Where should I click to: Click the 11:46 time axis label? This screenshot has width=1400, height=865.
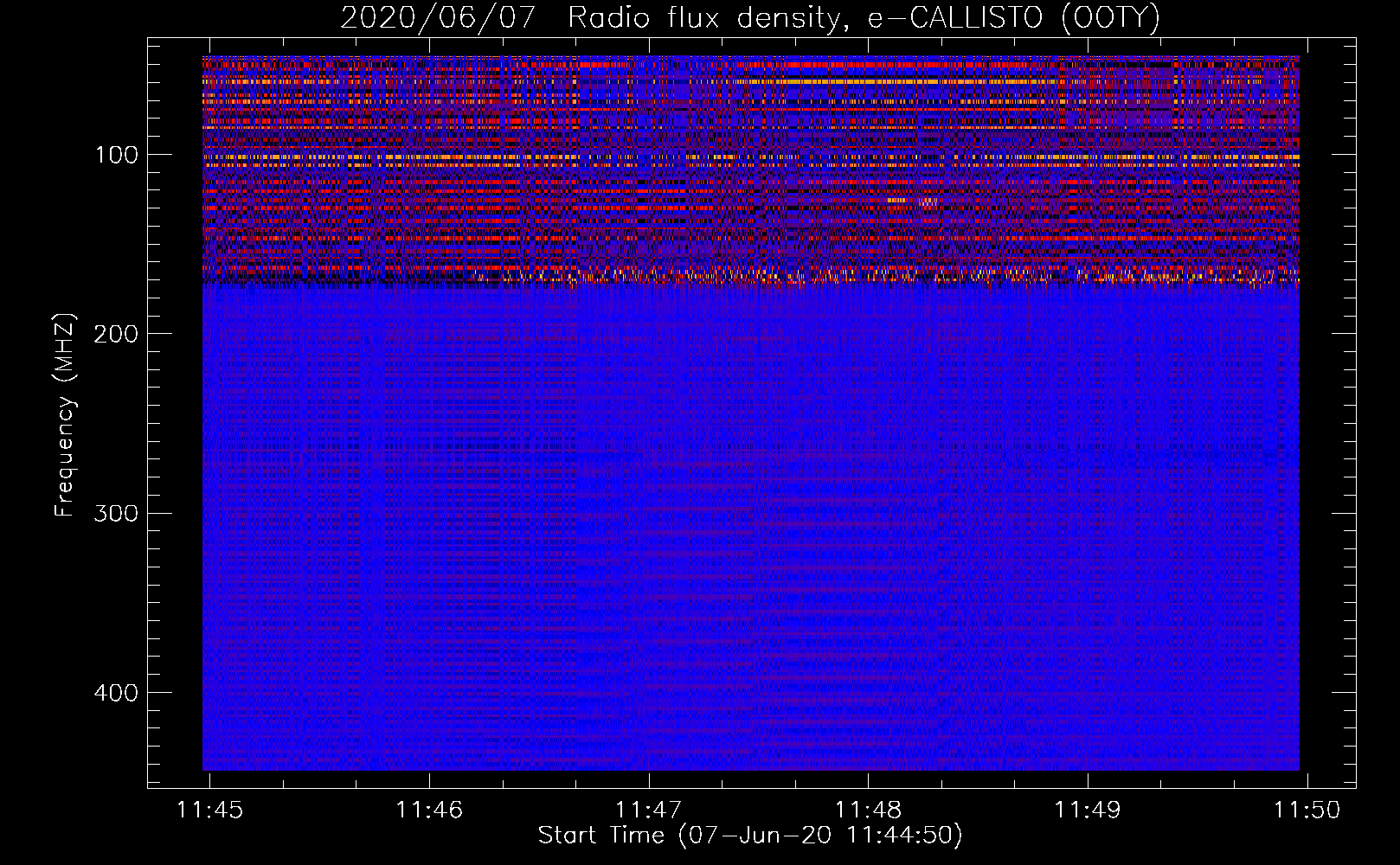point(429,811)
